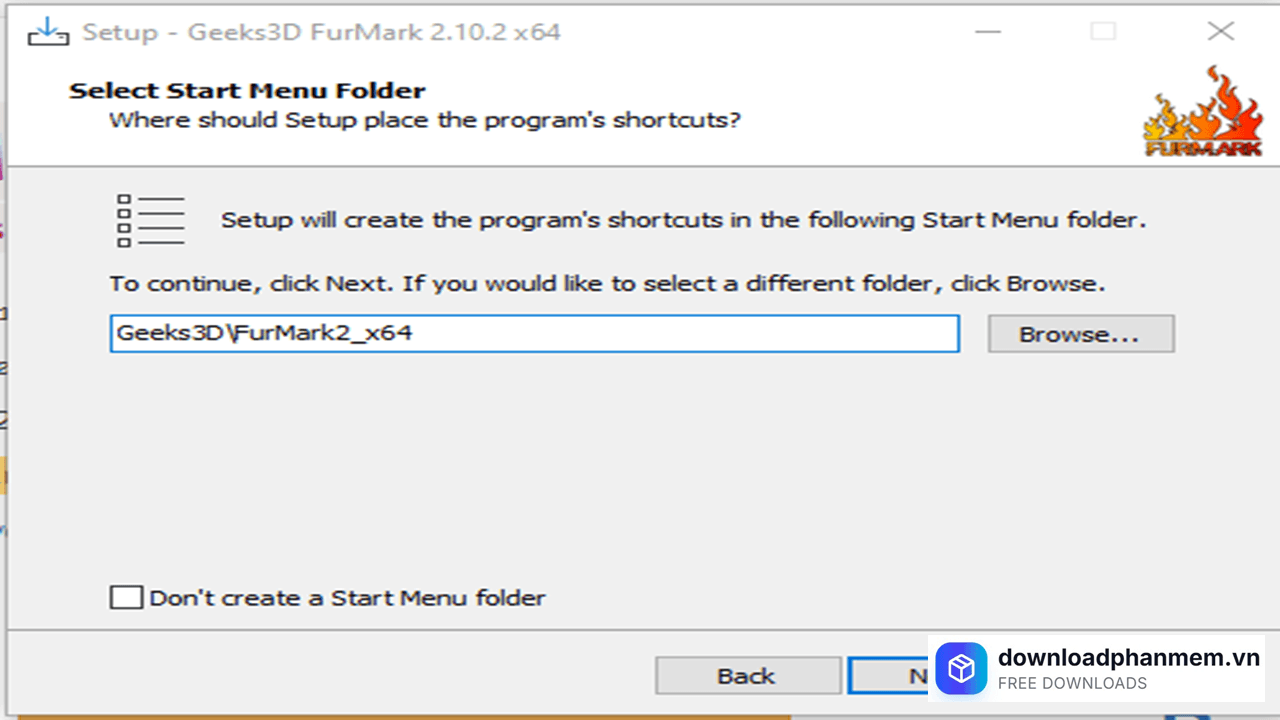This screenshot has width=1280, height=720.
Task: Click the FurMark flame logo
Action: (x=1203, y=112)
